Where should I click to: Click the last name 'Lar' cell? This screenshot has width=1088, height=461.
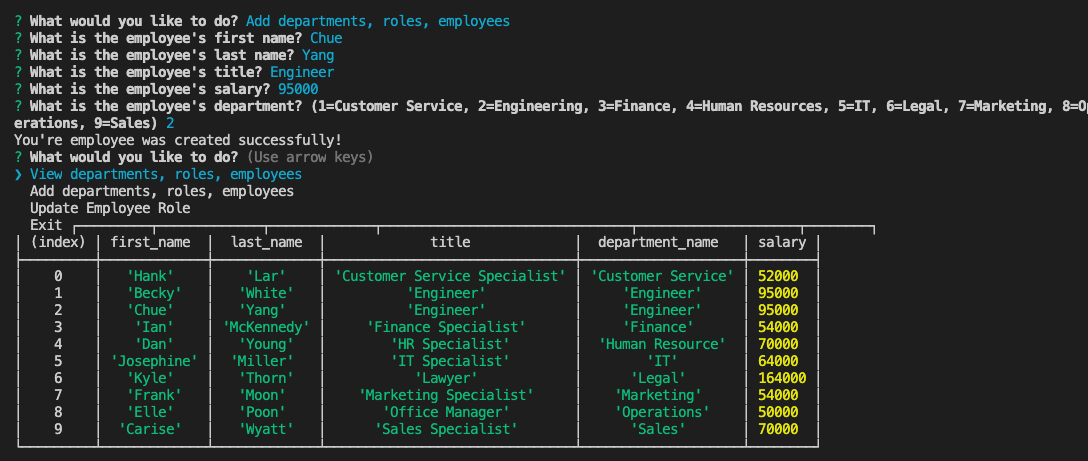[x=266, y=276]
